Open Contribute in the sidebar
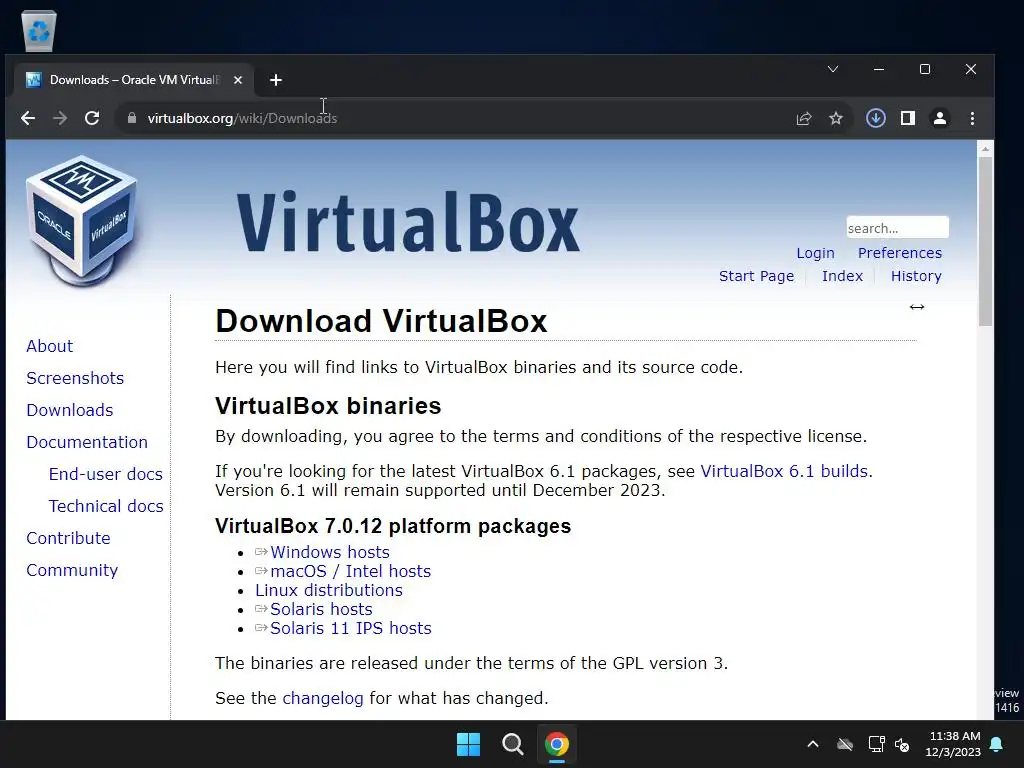Viewport: 1024px width, 768px height. pos(69,538)
